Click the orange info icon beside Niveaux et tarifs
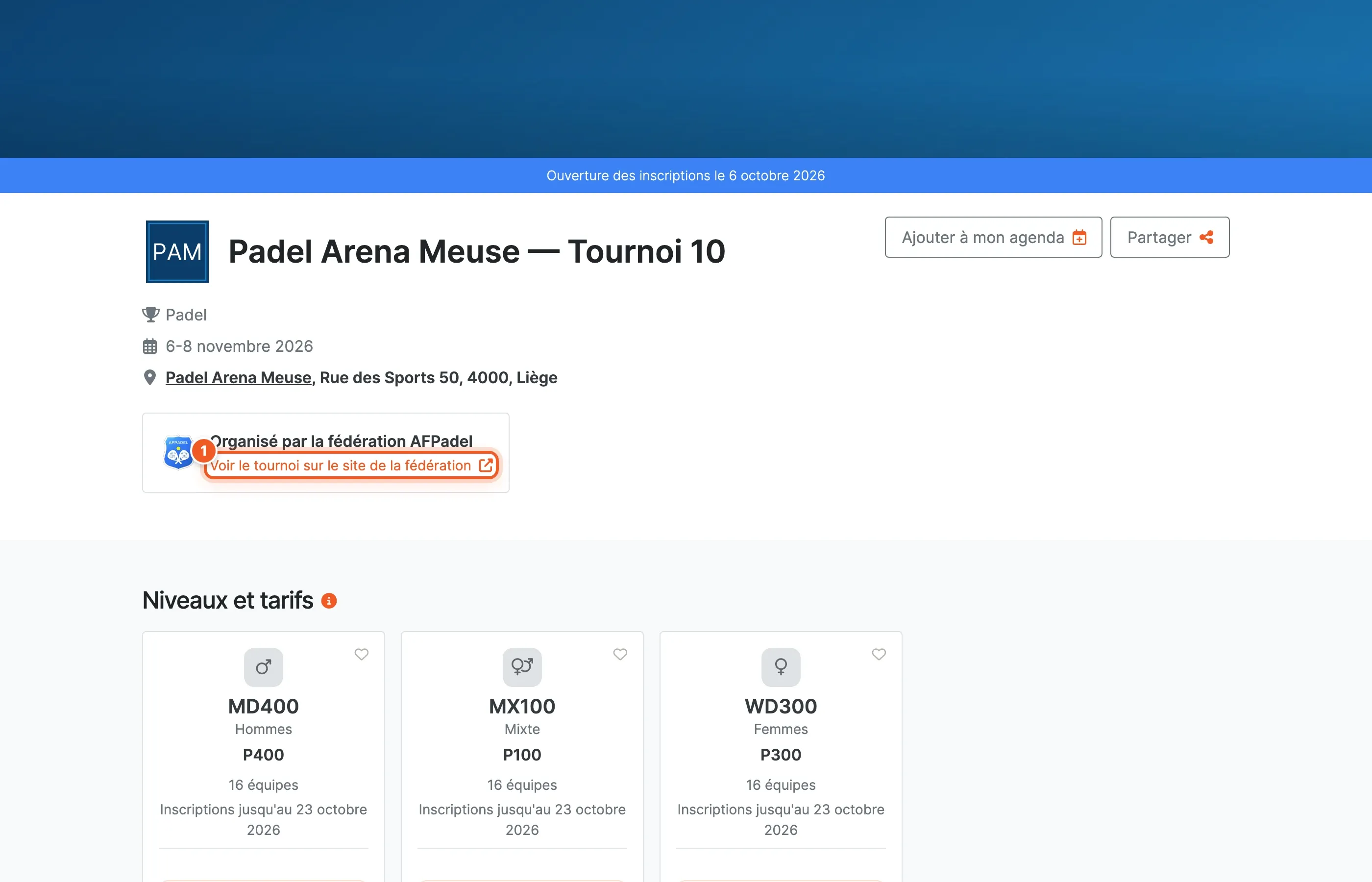The height and width of the screenshot is (882, 1372). (329, 600)
